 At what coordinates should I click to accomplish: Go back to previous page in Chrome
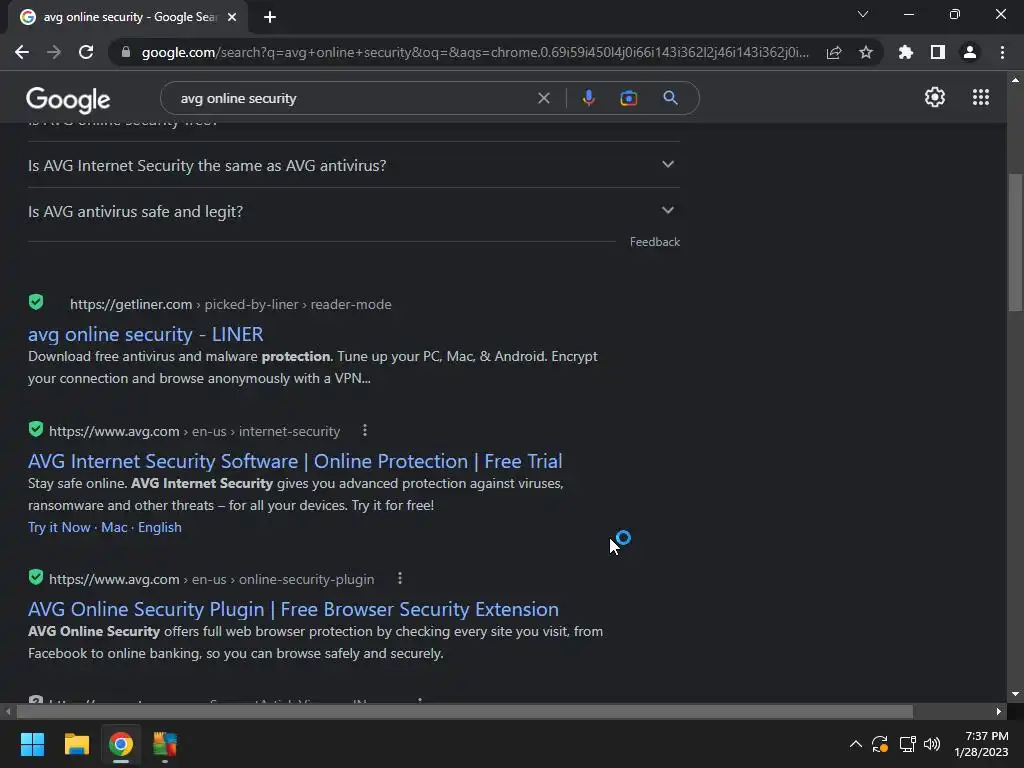(x=22, y=52)
